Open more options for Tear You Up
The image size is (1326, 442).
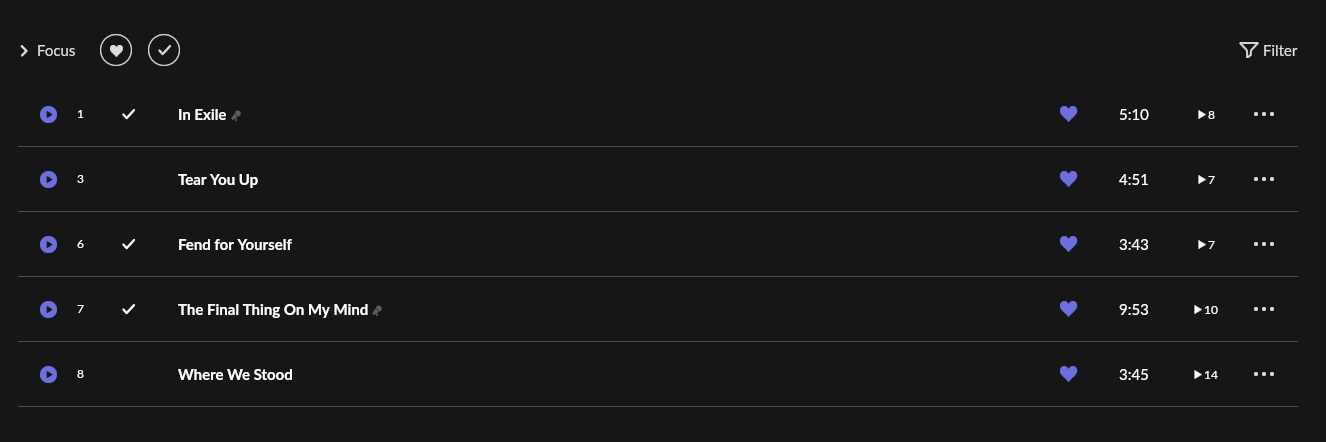pyautogui.click(x=1264, y=179)
